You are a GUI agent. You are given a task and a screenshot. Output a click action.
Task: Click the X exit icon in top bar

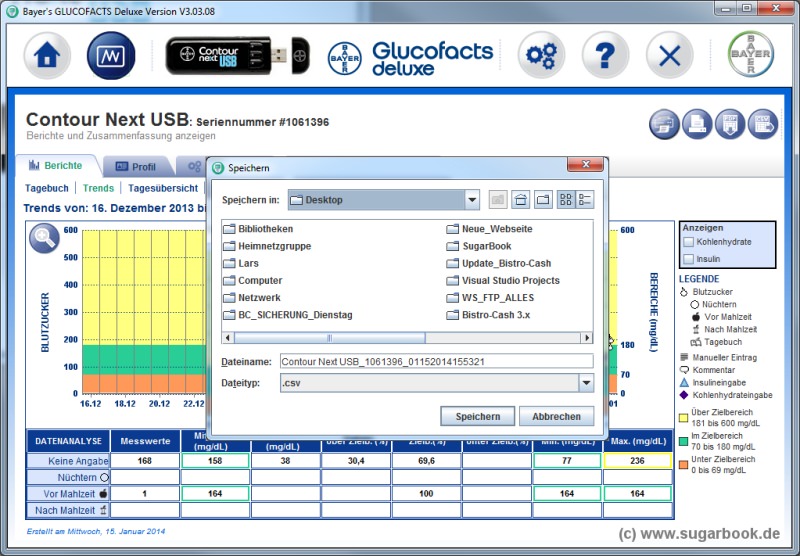[x=669, y=55]
